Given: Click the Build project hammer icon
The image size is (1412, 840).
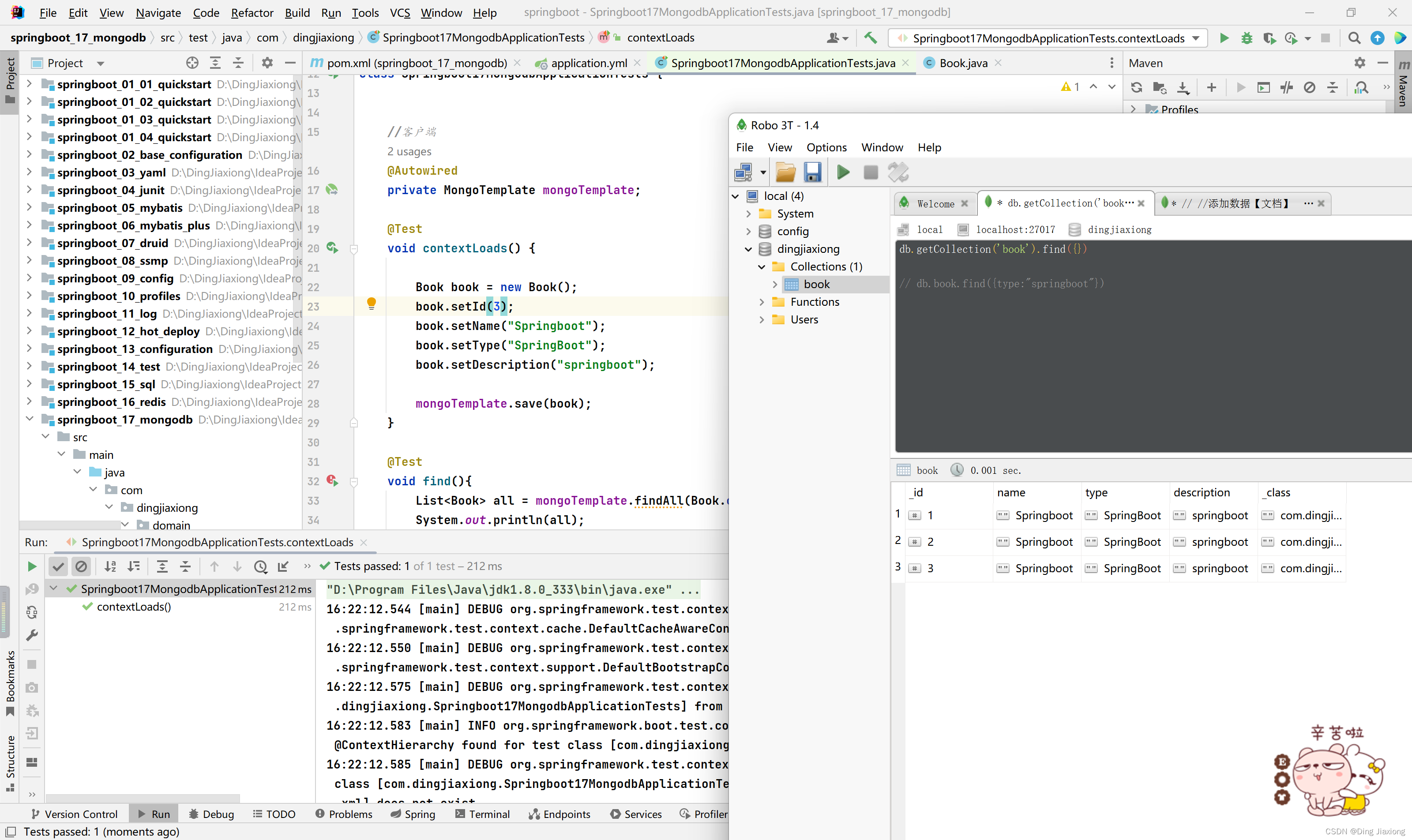Looking at the screenshot, I should pyautogui.click(x=870, y=38).
